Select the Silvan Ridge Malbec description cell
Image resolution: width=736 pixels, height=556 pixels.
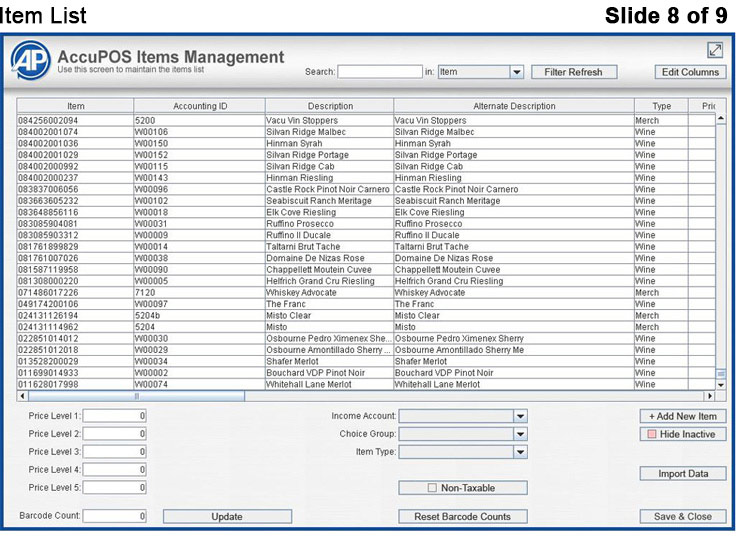pyautogui.click(x=330, y=132)
